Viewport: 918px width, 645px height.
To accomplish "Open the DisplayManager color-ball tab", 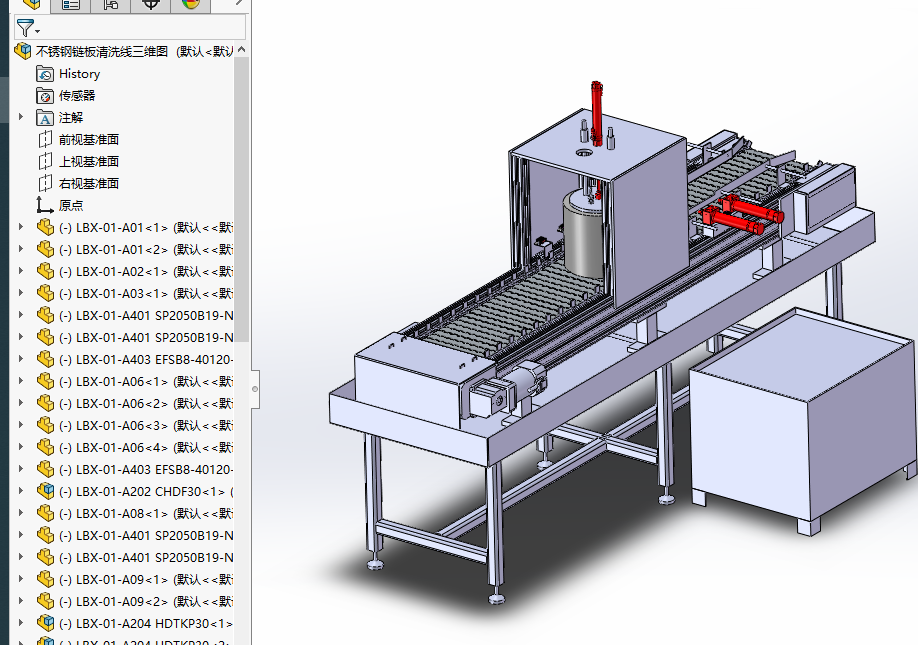I will [x=190, y=5].
